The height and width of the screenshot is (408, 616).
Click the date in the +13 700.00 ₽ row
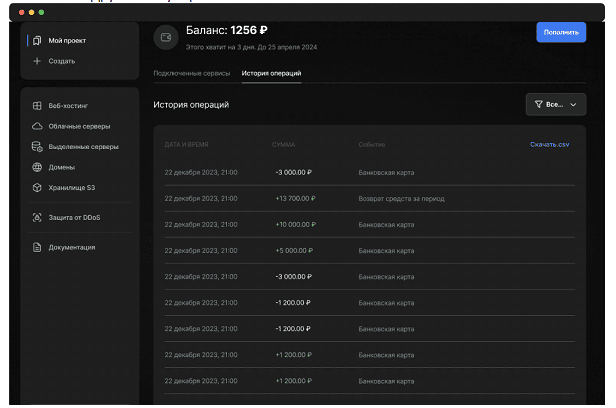click(201, 199)
